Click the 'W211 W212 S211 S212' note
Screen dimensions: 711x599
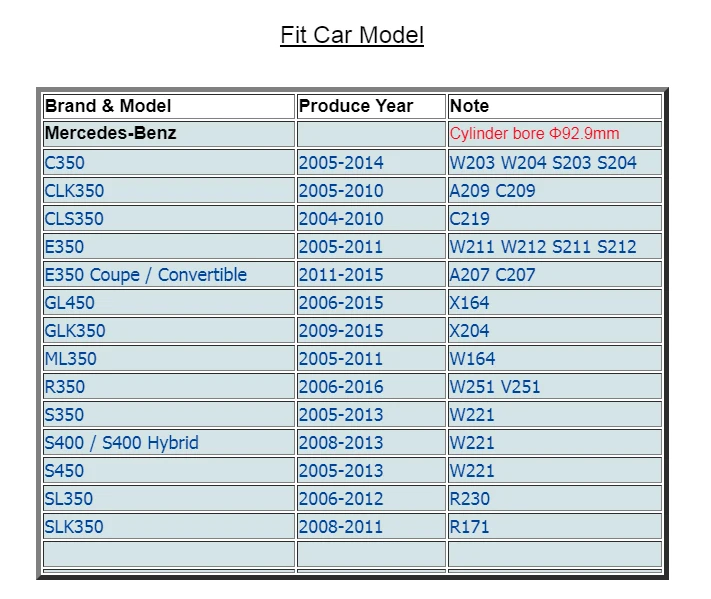click(555, 247)
